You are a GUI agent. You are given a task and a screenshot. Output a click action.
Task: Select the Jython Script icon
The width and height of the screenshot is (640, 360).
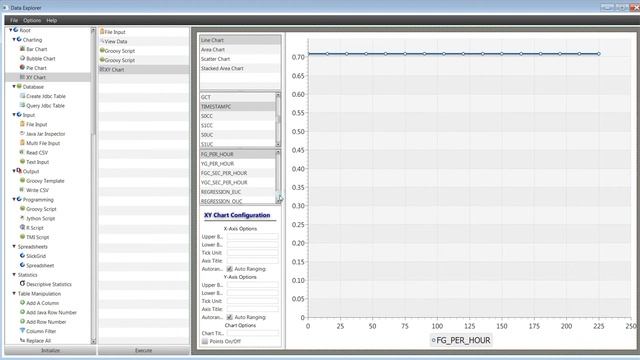point(22,218)
